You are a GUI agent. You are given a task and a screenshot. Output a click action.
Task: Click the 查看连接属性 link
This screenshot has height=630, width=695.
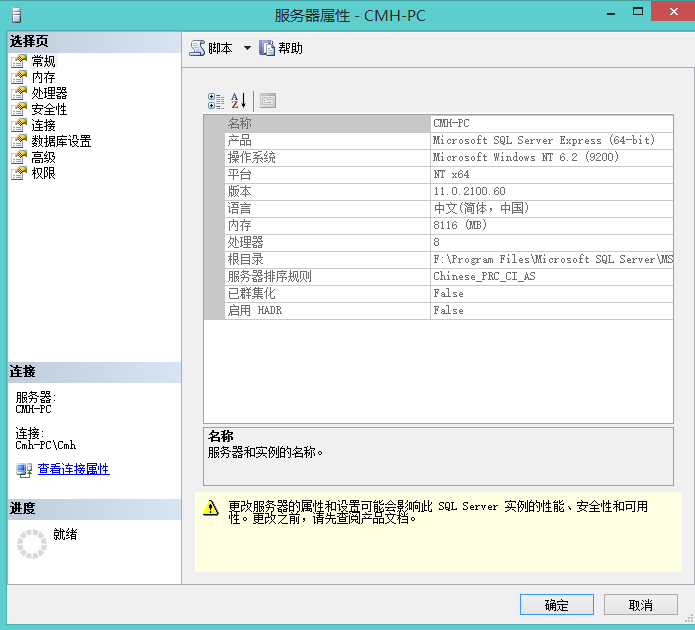73,469
